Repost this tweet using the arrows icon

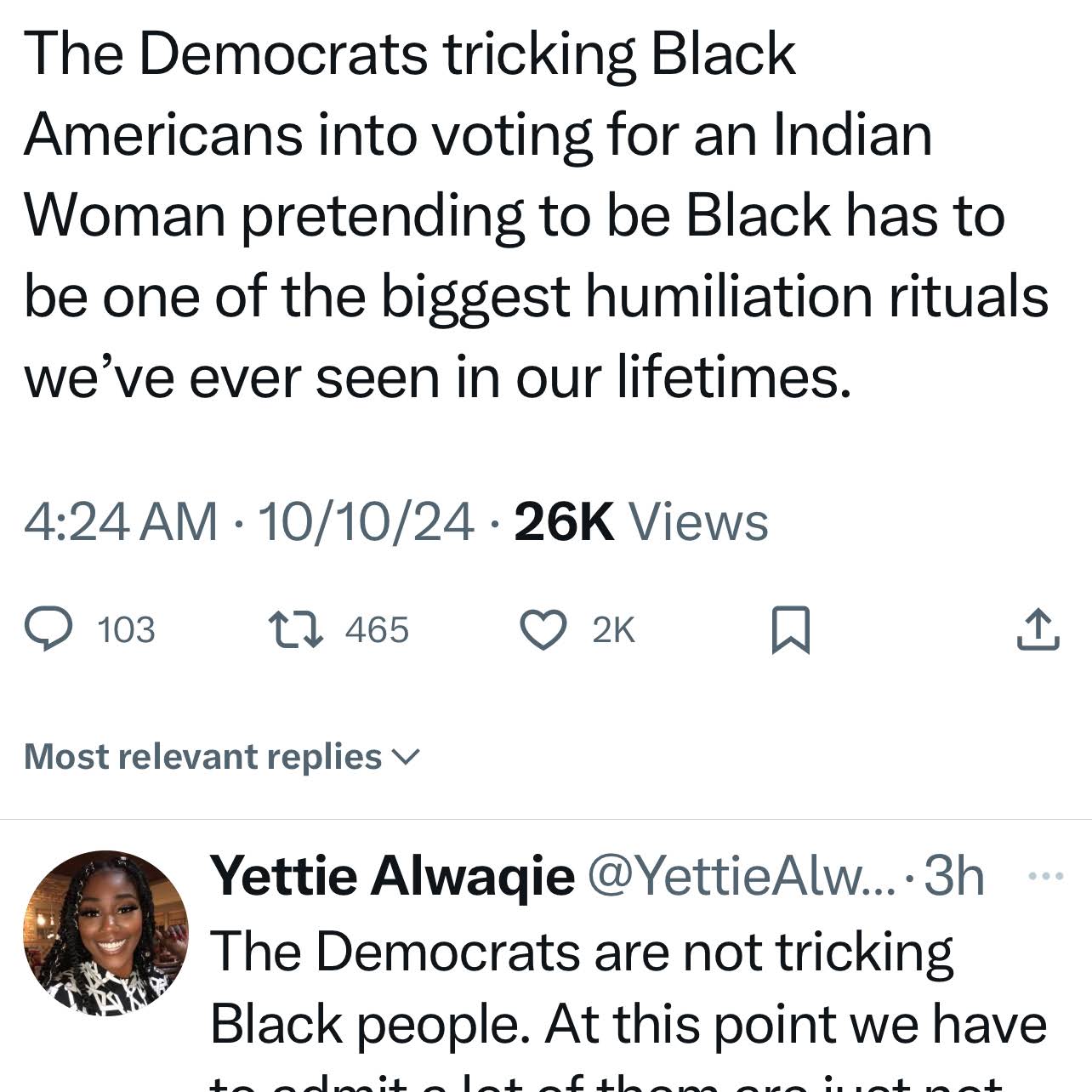click(x=295, y=629)
